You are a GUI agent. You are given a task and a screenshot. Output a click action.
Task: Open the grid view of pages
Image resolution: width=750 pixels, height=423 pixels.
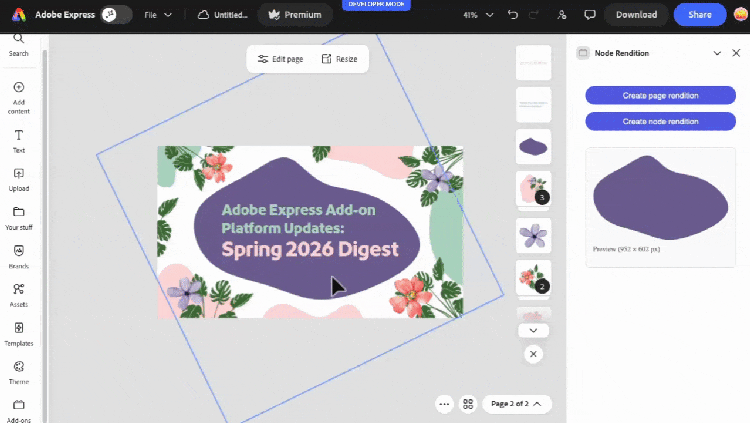coord(467,404)
